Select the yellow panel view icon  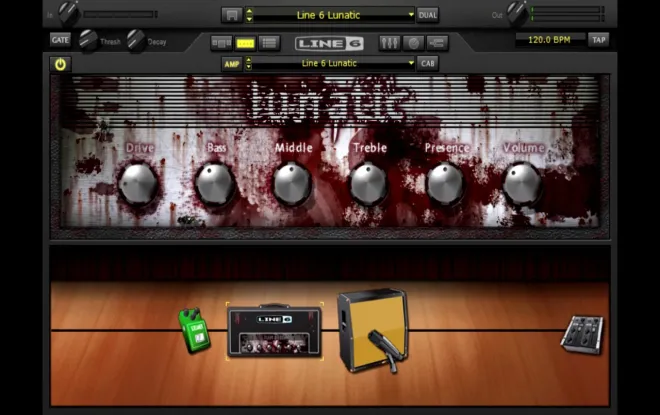pos(245,43)
